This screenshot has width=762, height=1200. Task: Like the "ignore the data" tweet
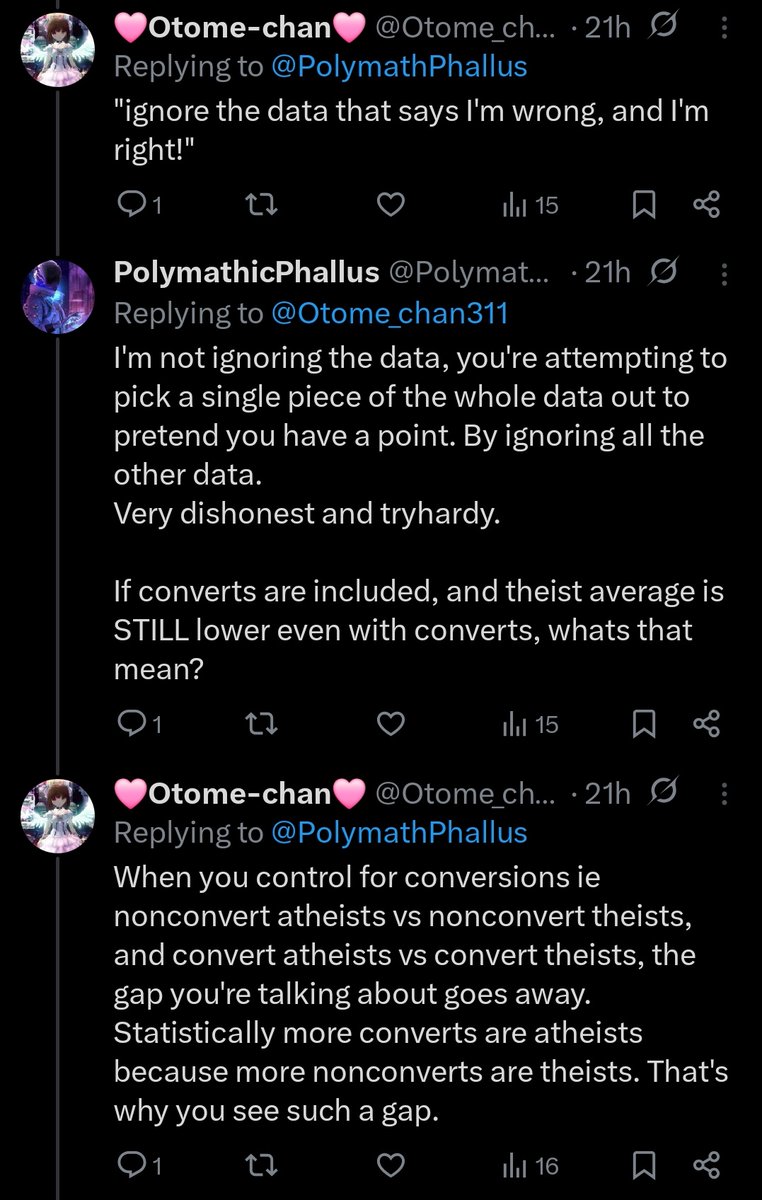[x=390, y=205]
